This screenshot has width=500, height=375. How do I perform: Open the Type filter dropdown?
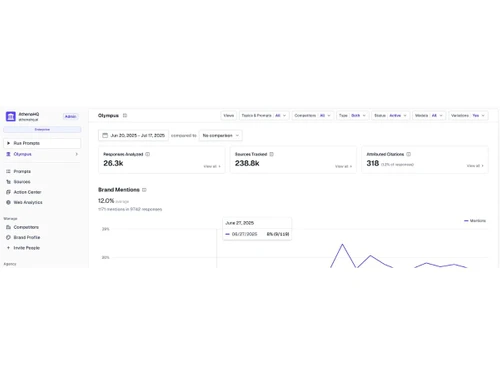(x=352, y=115)
